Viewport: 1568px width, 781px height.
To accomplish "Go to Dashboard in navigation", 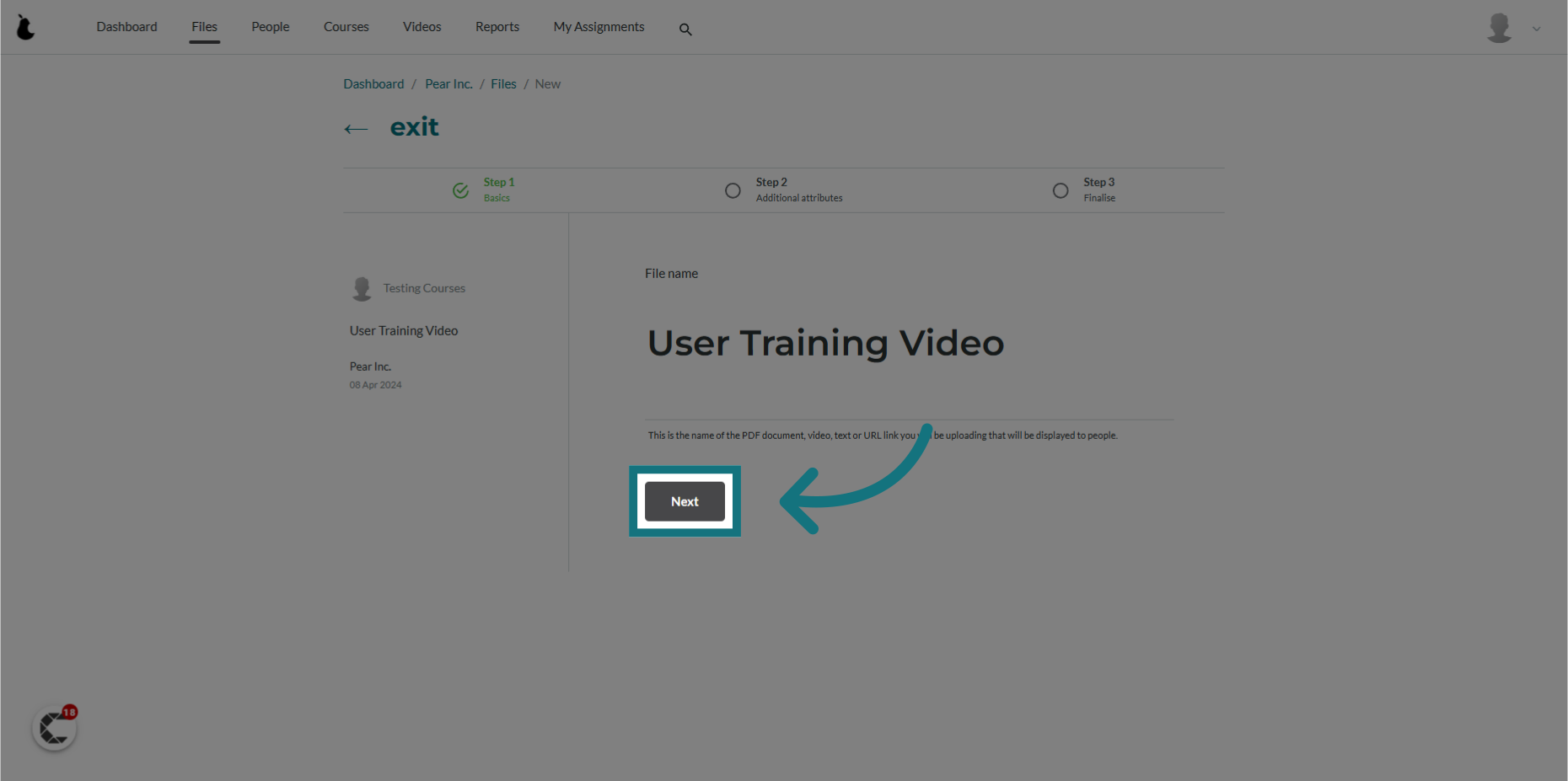I will [126, 27].
